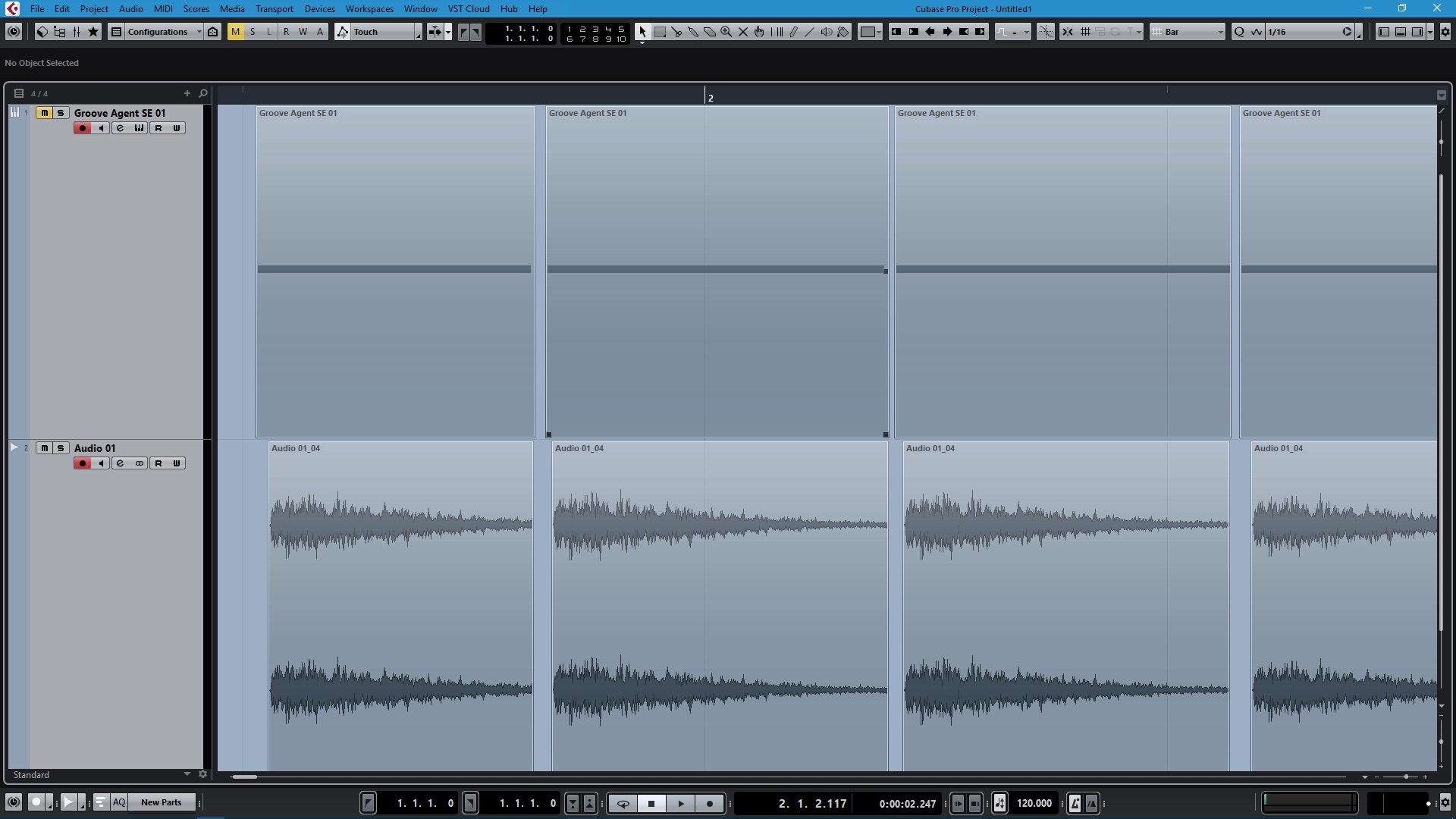
Task: Open the Devices menu
Action: (319, 9)
